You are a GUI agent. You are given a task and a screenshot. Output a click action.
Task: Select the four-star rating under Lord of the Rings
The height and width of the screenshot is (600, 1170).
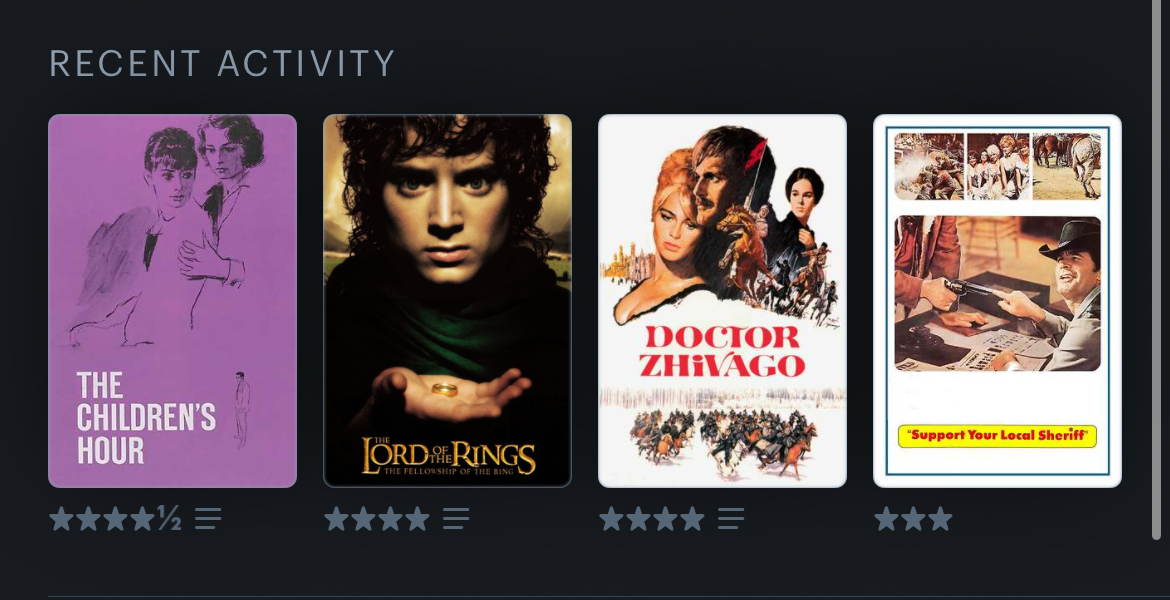tap(377, 519)
